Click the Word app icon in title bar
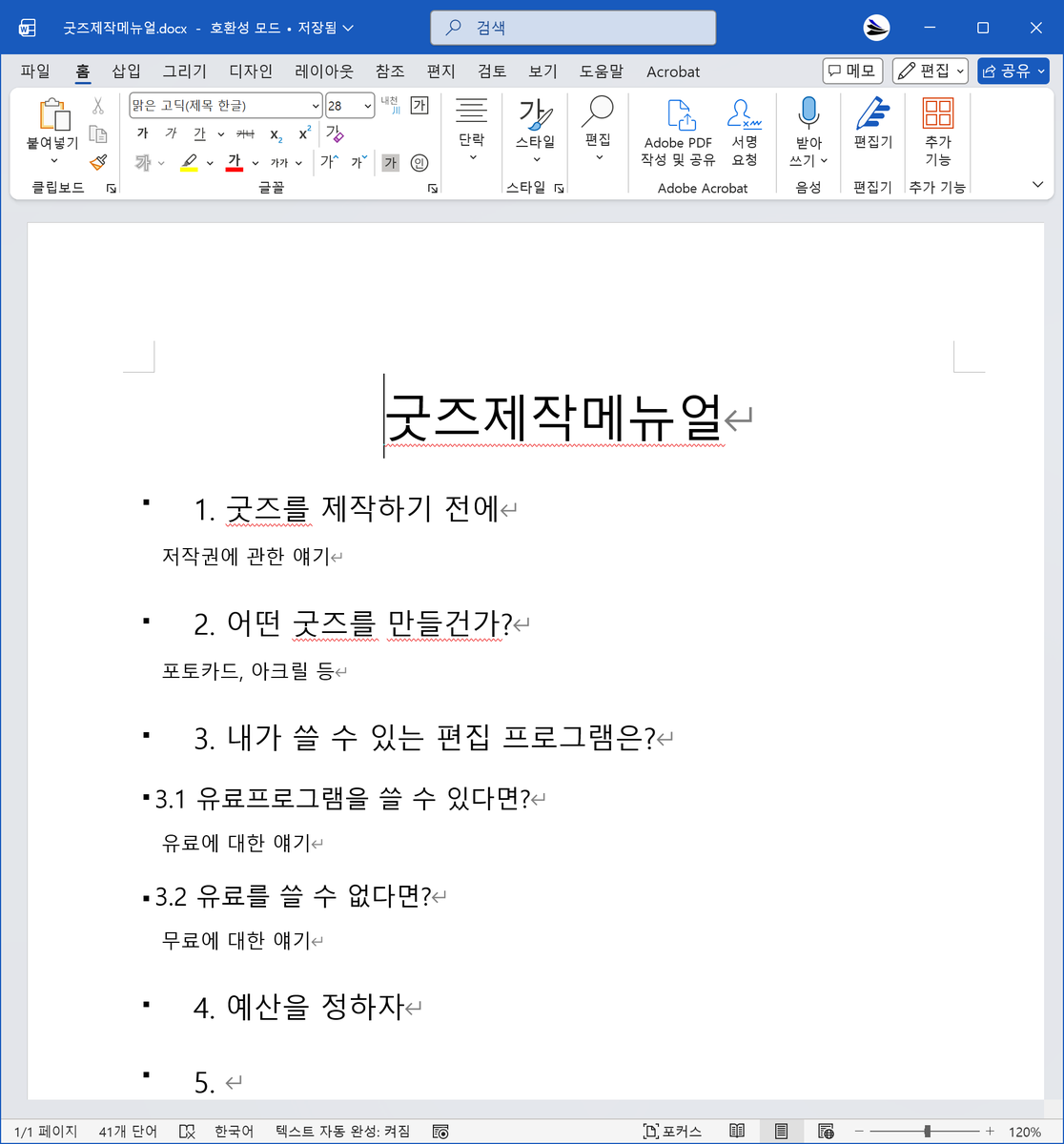The image size is (1064, 1144). tap(28, 29)
